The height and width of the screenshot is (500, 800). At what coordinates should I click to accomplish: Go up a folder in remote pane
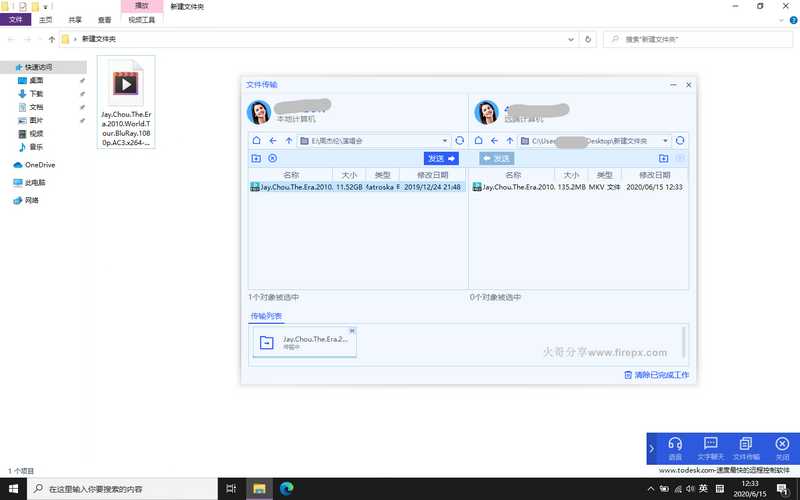pos(510,141)
